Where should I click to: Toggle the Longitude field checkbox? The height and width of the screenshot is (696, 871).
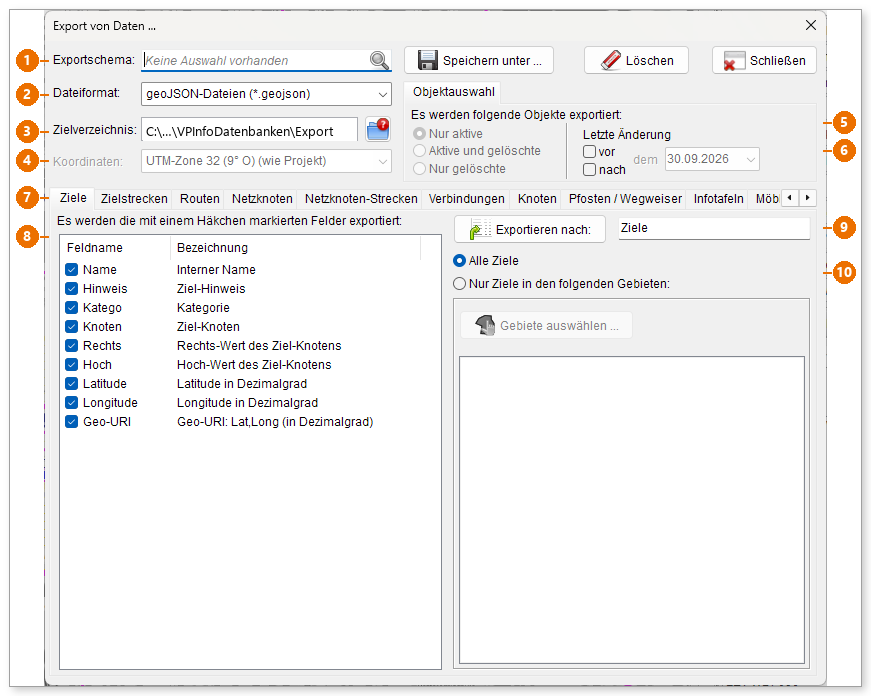tap(71, 402)
